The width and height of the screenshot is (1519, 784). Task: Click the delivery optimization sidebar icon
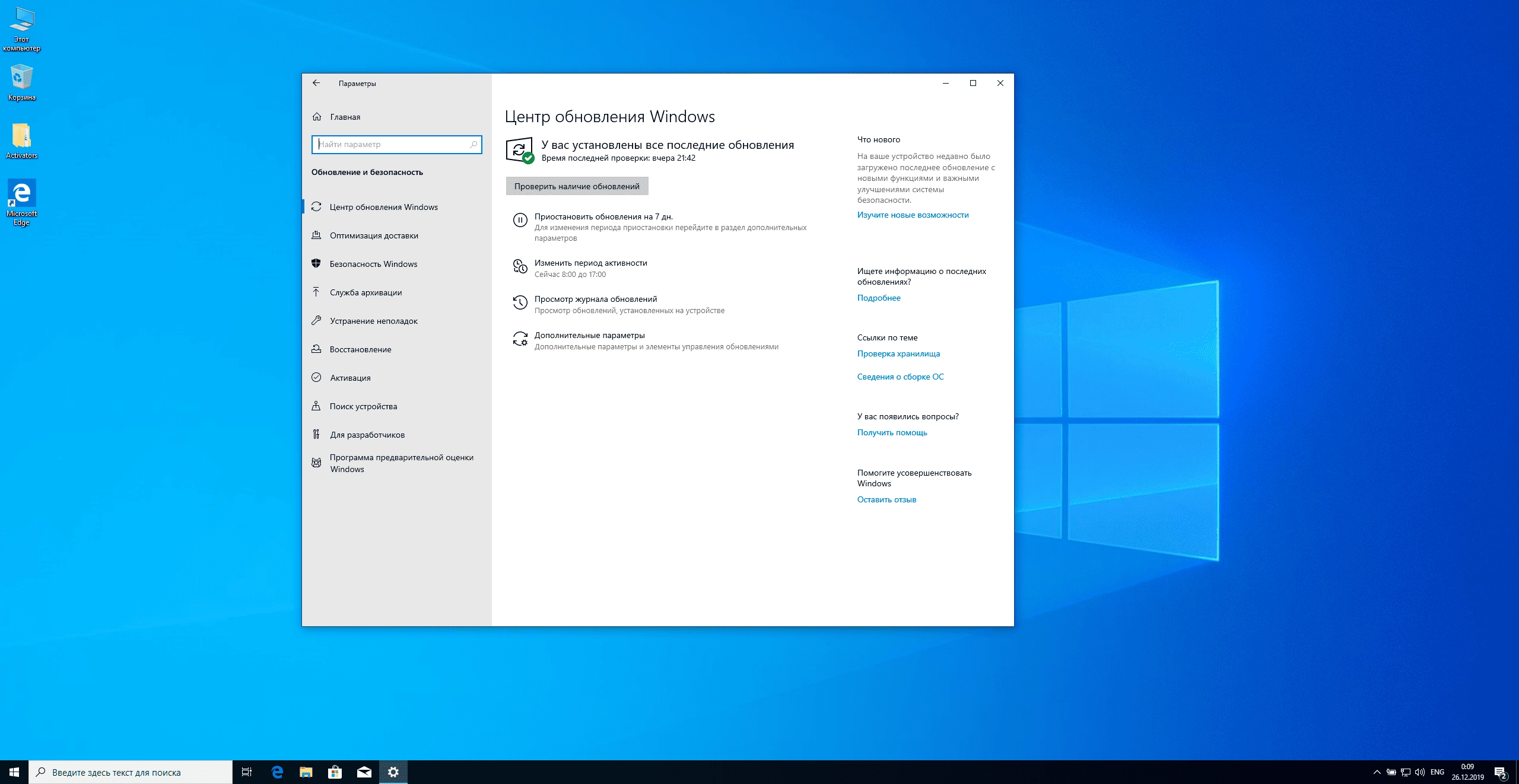pos(316,235)
